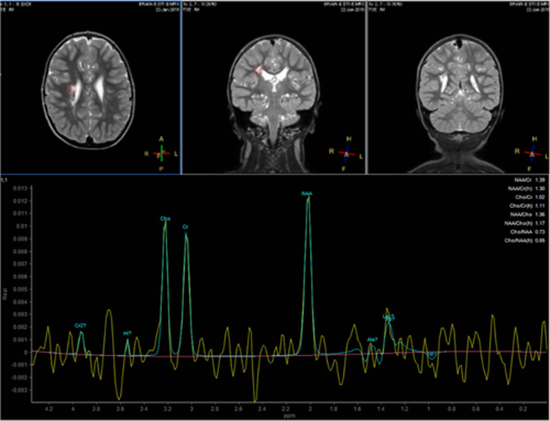Click the Real y-axis label
This screenshot has width=550, height=421.
click(5, 293)
